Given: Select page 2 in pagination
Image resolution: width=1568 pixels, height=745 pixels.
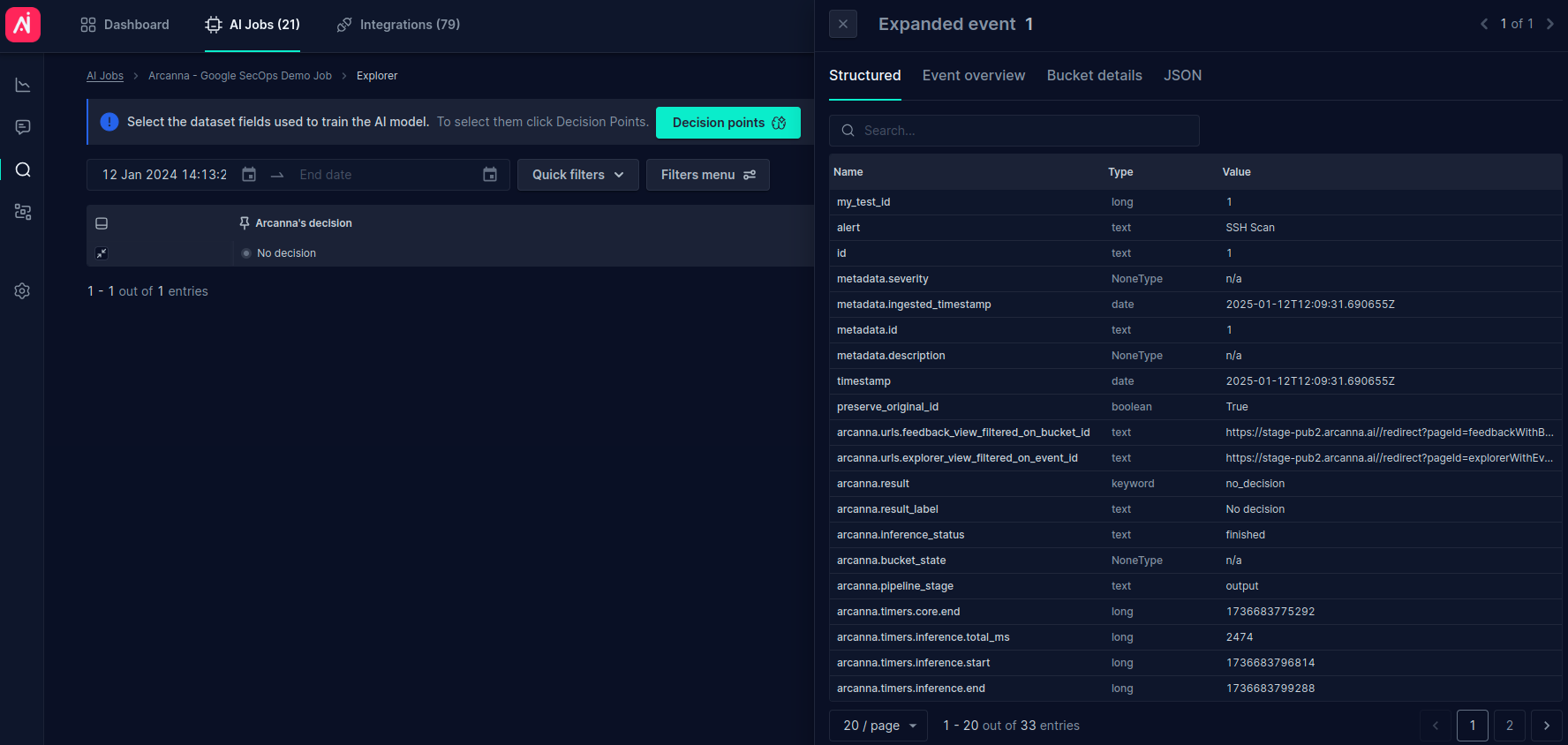Looking at the screenshot, I should point(1510,726).
